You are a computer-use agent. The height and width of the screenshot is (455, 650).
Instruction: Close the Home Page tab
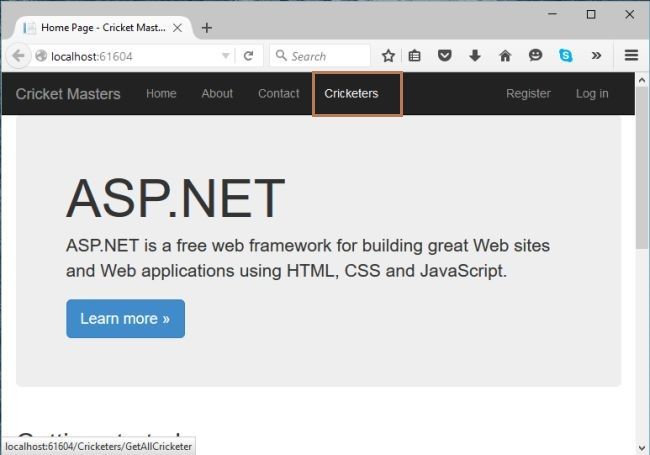(177, 28)
